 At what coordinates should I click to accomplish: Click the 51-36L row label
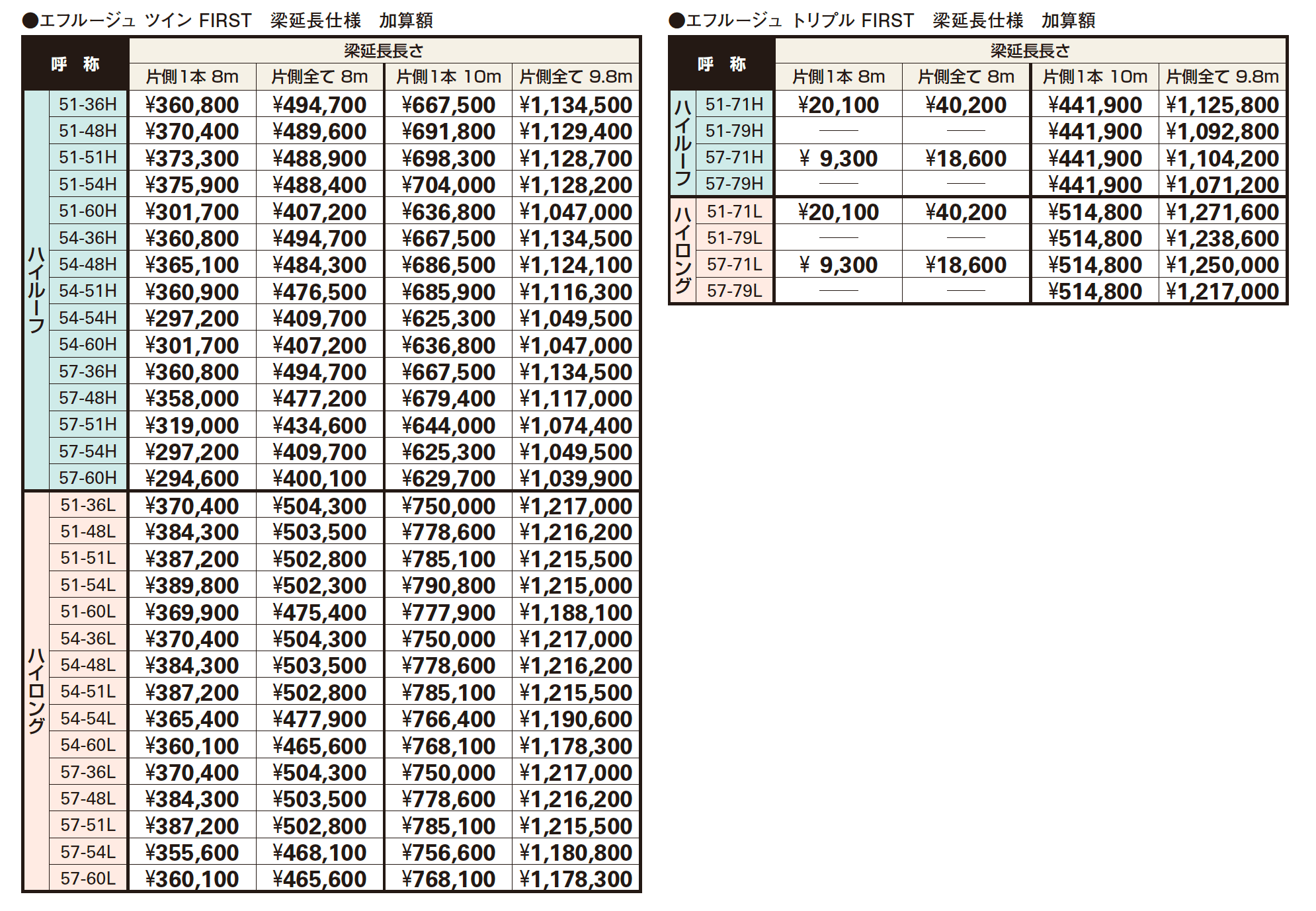87,505
